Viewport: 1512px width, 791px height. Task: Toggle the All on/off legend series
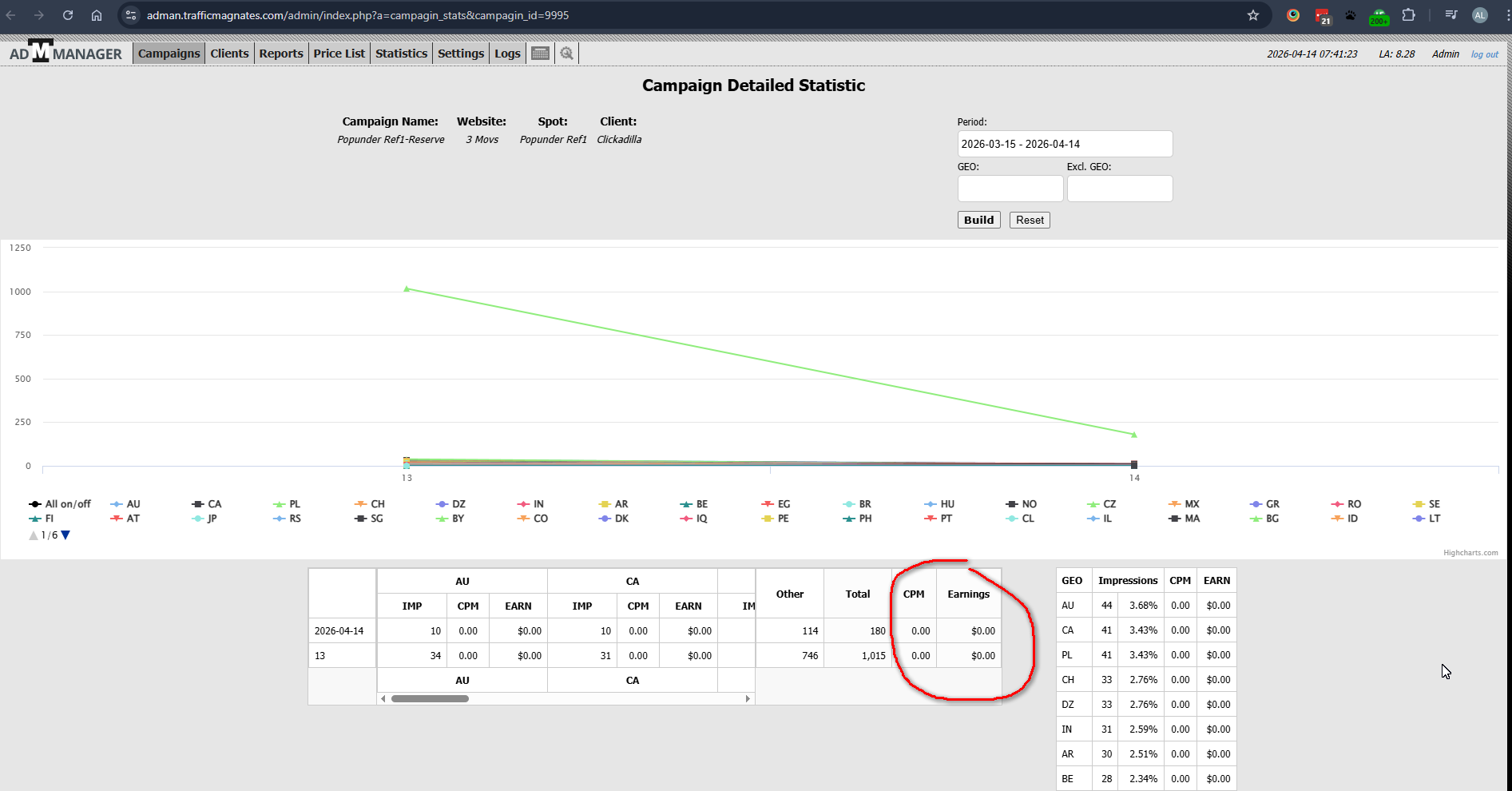60,504
